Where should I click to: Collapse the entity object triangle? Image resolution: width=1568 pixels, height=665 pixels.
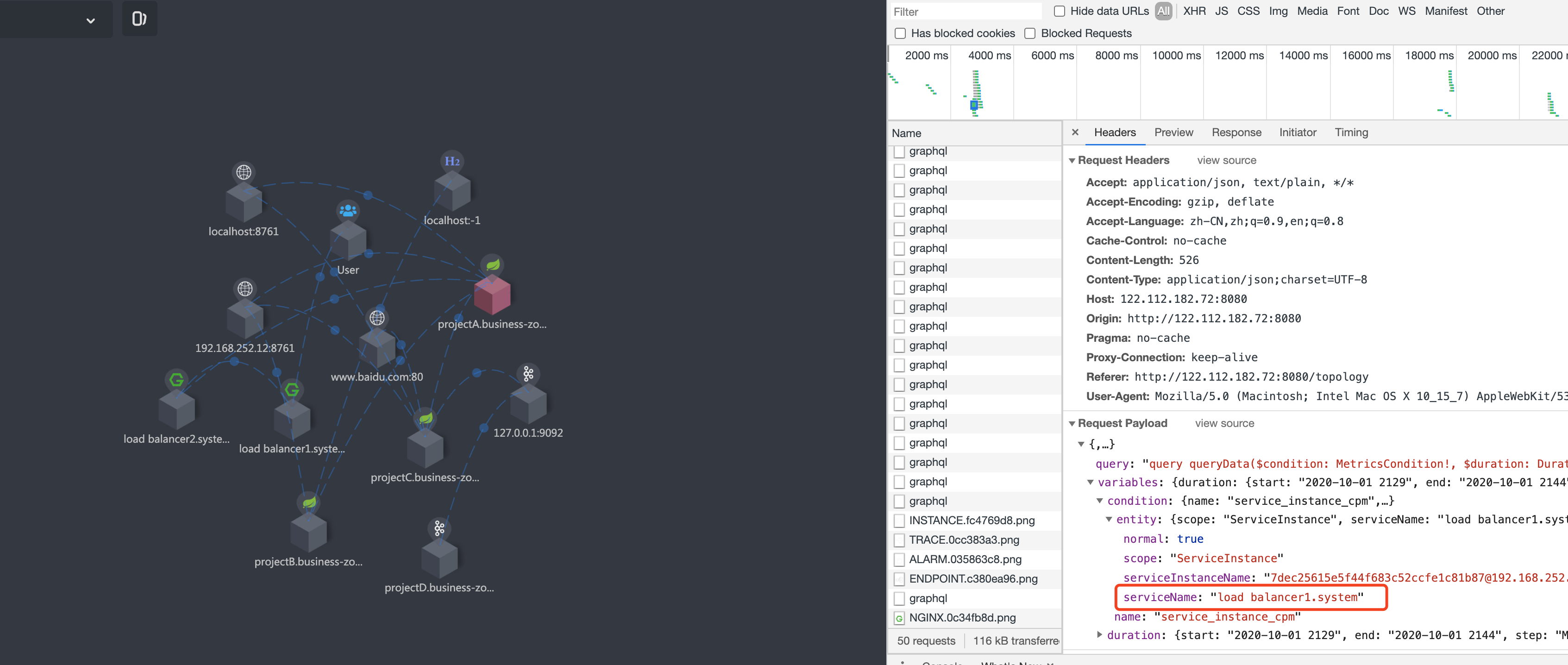pyautogui.click(x=1109, y=520)
